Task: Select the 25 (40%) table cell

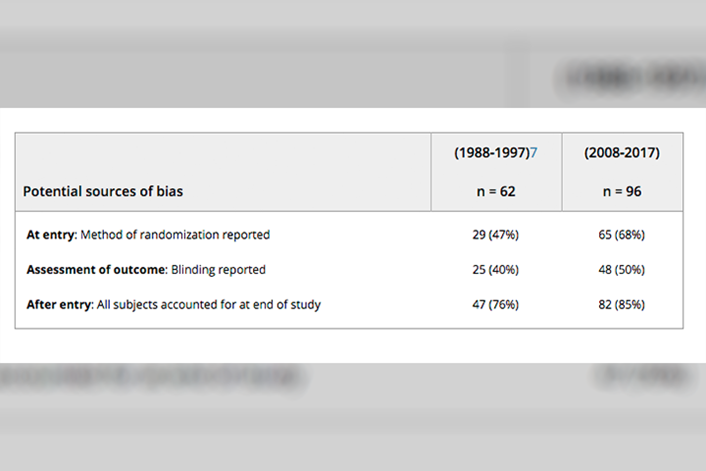Action: [496, 270]
